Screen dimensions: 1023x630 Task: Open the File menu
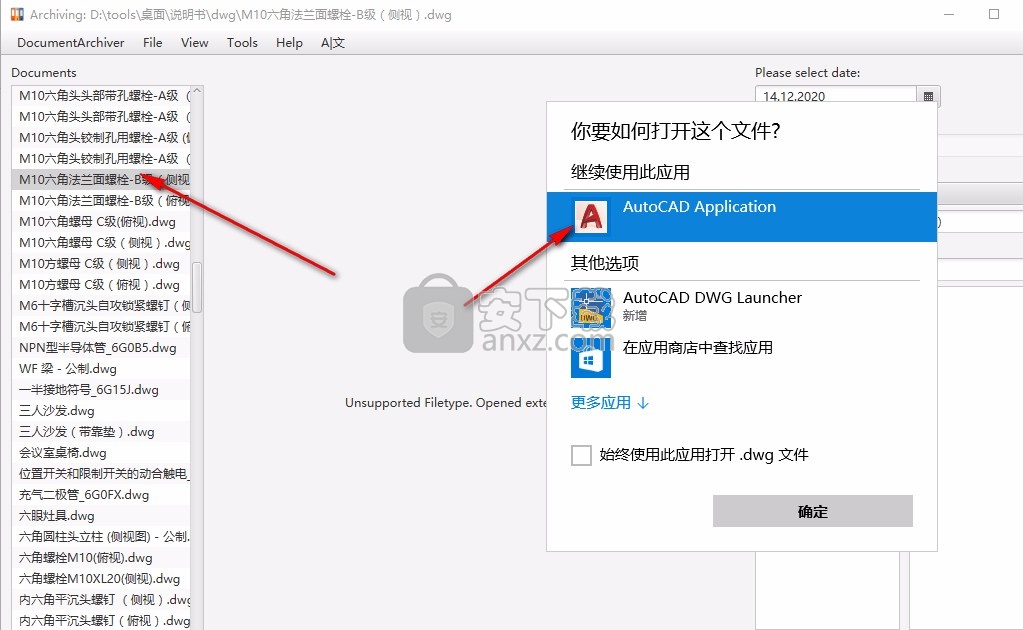coord(153,42)
